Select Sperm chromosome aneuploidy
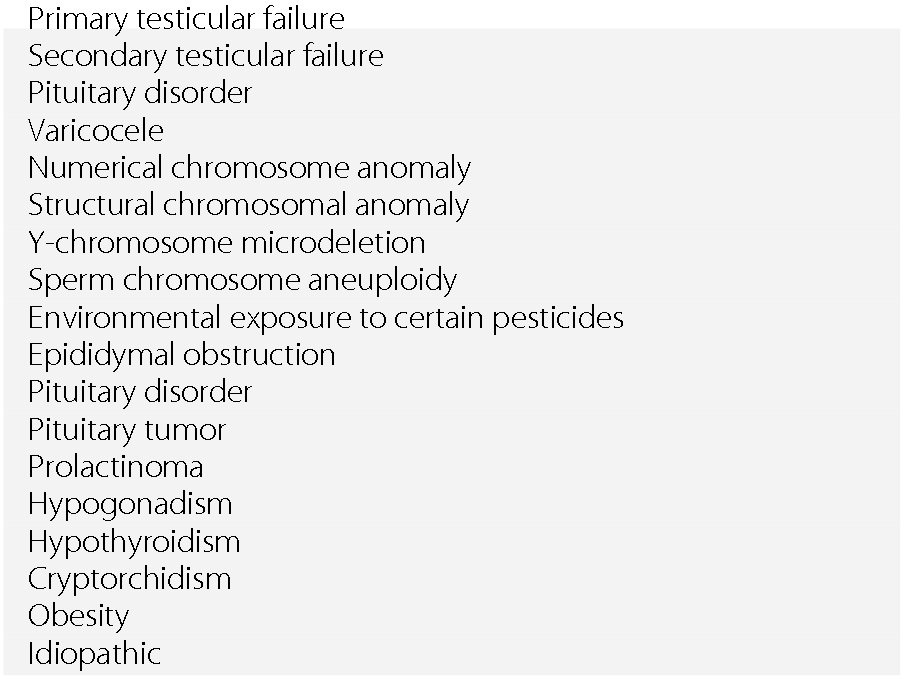Viewport: 904px width, 679px height. pos(242,280)
